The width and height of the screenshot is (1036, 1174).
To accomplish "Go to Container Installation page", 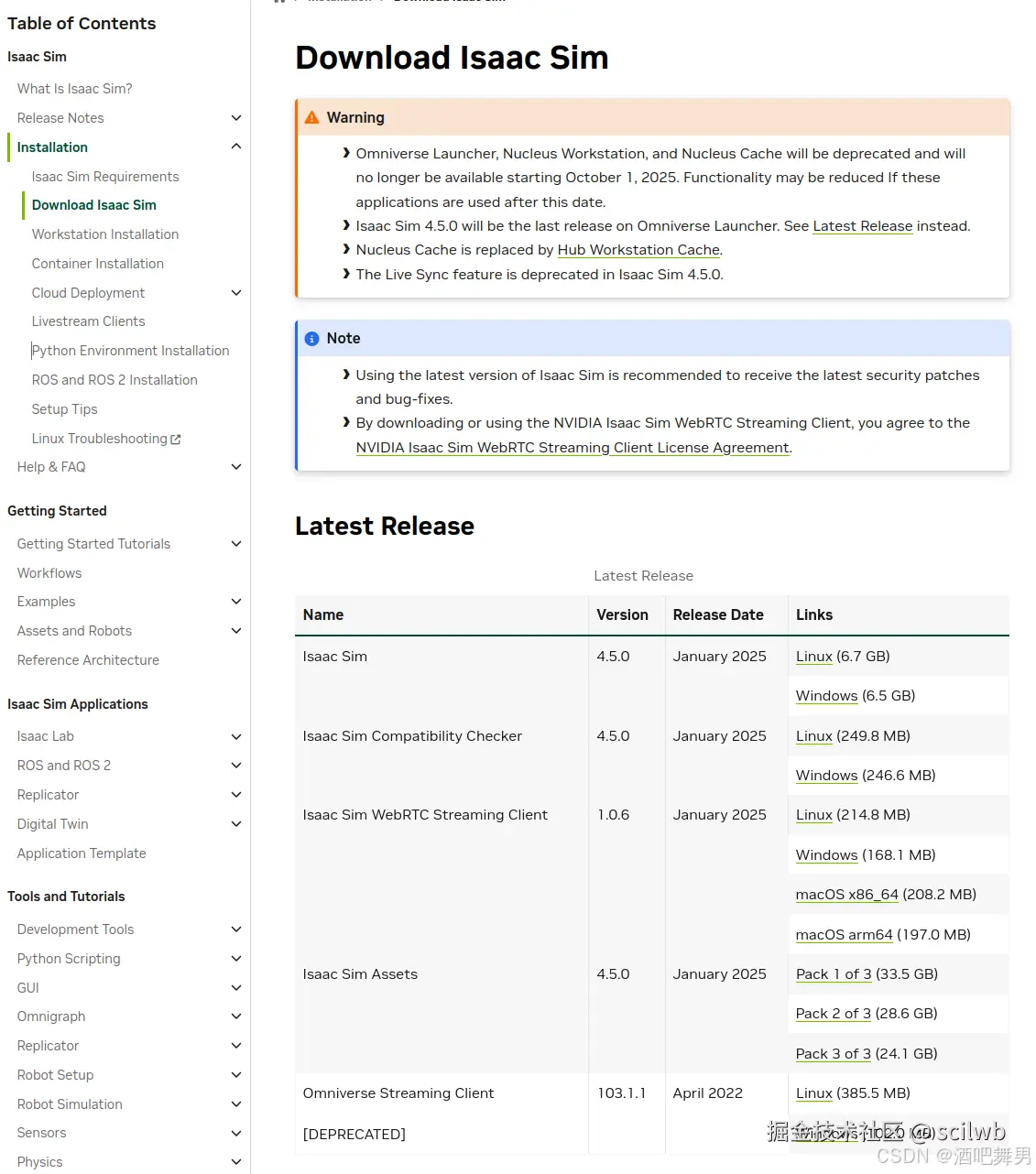I will [x=98, y=264].
